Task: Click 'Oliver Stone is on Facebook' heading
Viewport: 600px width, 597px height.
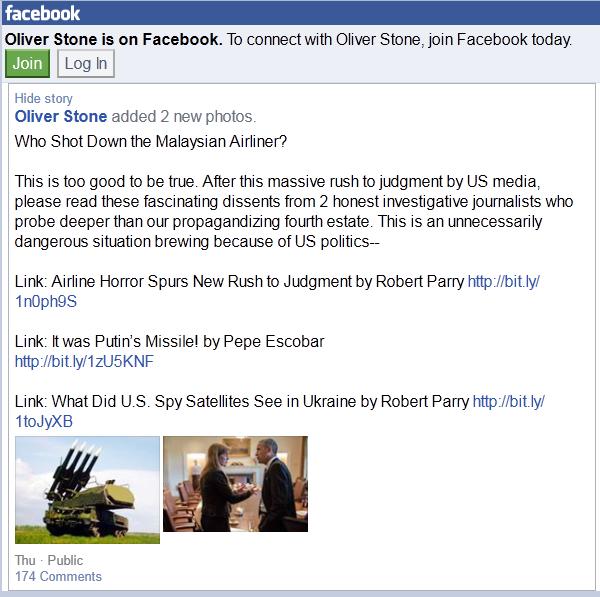Action: point(114,39)
